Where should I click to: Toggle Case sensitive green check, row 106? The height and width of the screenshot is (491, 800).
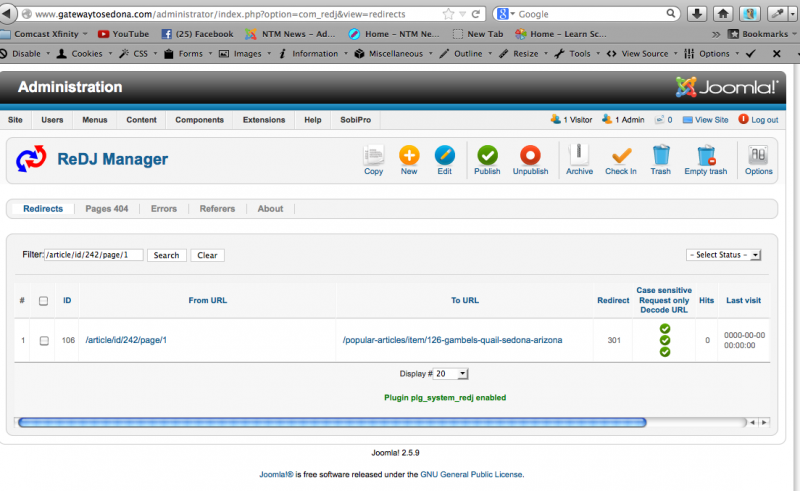[x=665, y=329]
